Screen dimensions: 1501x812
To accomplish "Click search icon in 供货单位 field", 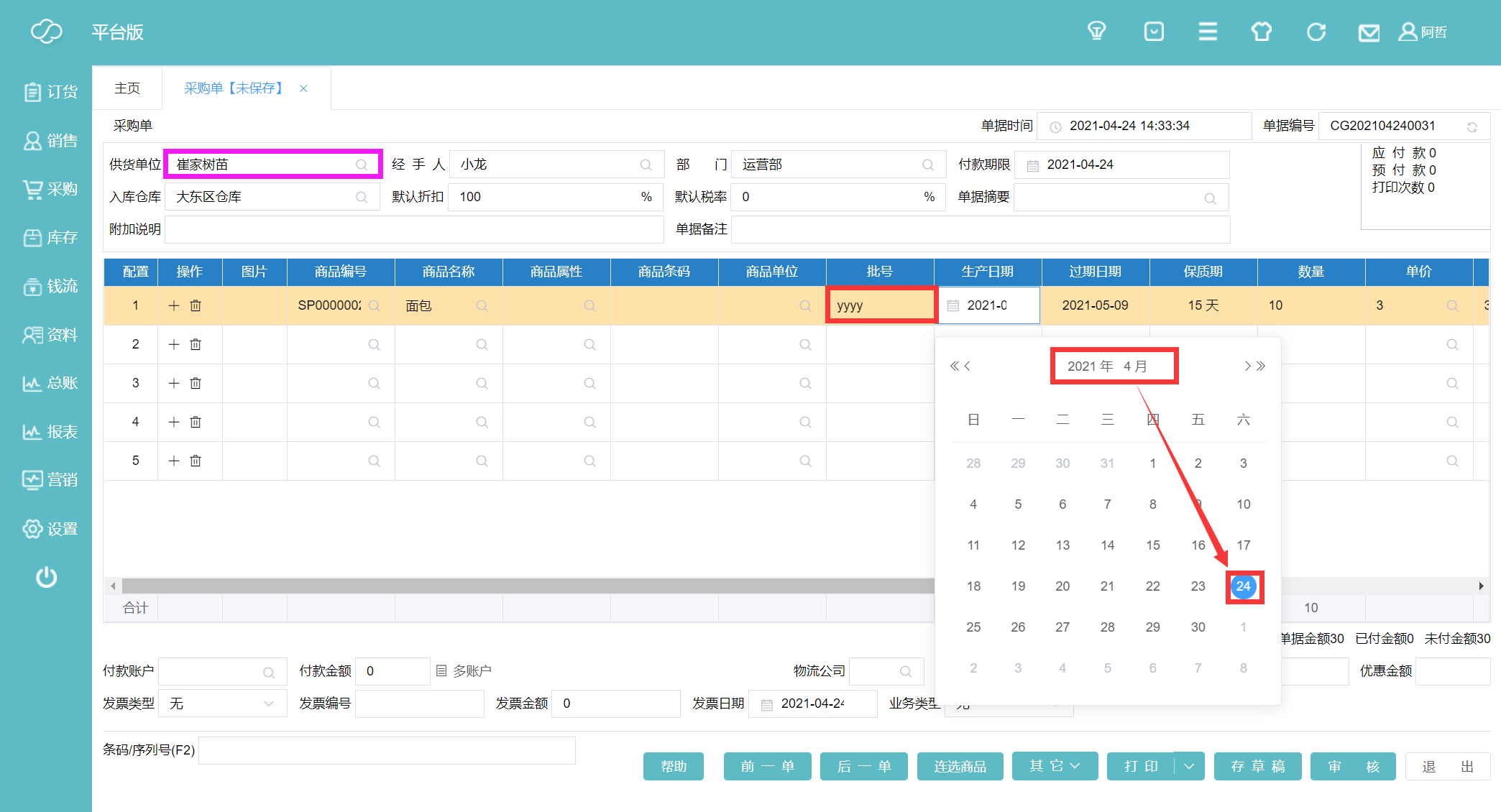I will (x=362, y=165).
